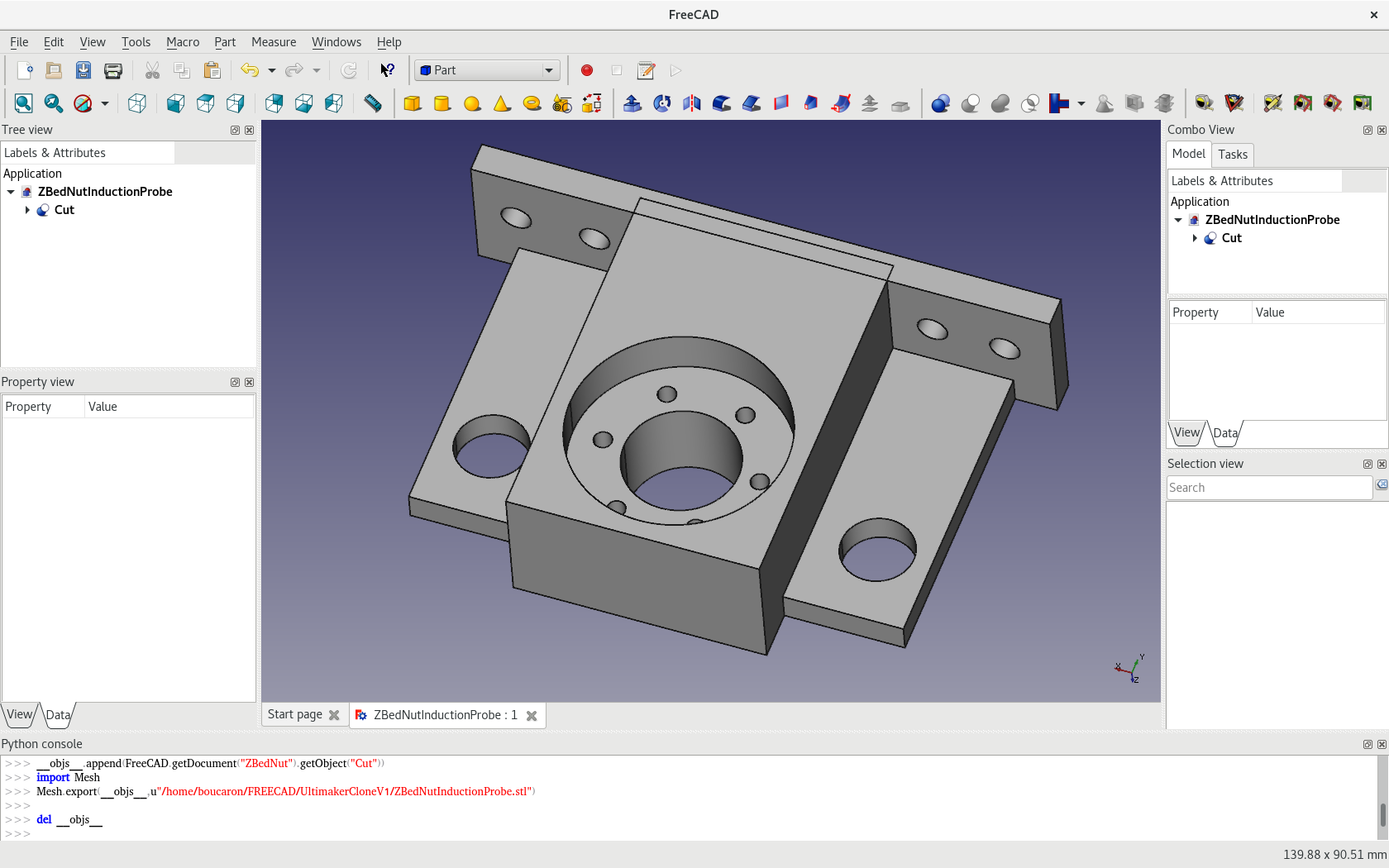The width and height of the screenshot is (1389, 868).
Task: Toggle floating of the Python console panel
Action: coord(1368,744)
